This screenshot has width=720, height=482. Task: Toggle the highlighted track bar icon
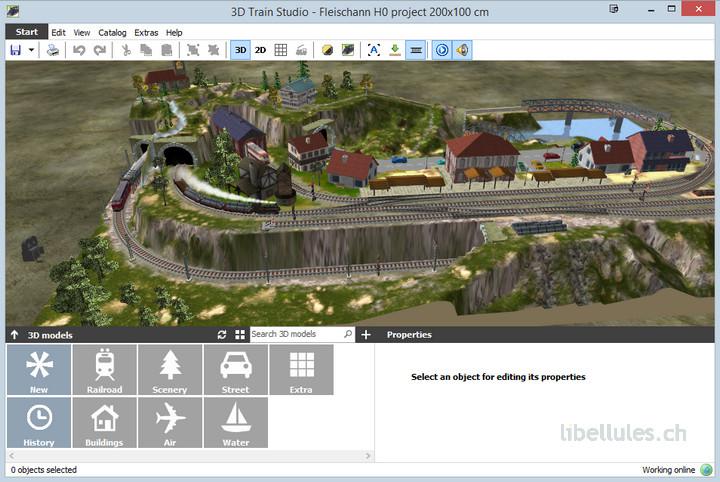416,50
